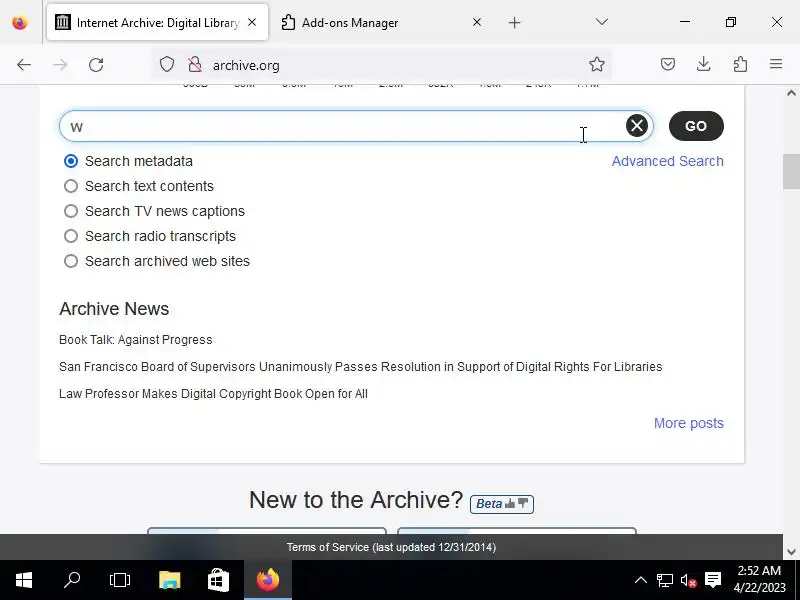Open Book Talk: Against Progress post

click(136, 340)
